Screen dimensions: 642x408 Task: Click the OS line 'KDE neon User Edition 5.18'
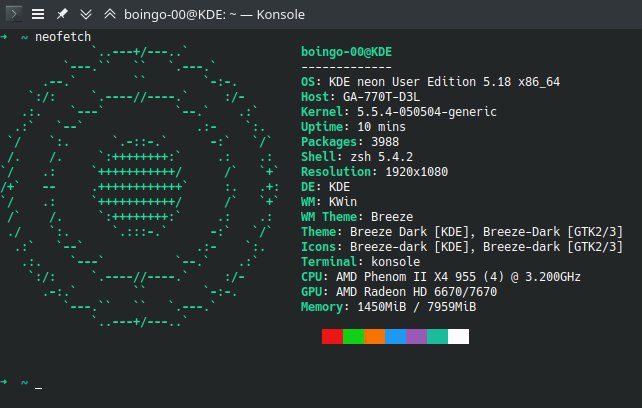coord(420,82)
